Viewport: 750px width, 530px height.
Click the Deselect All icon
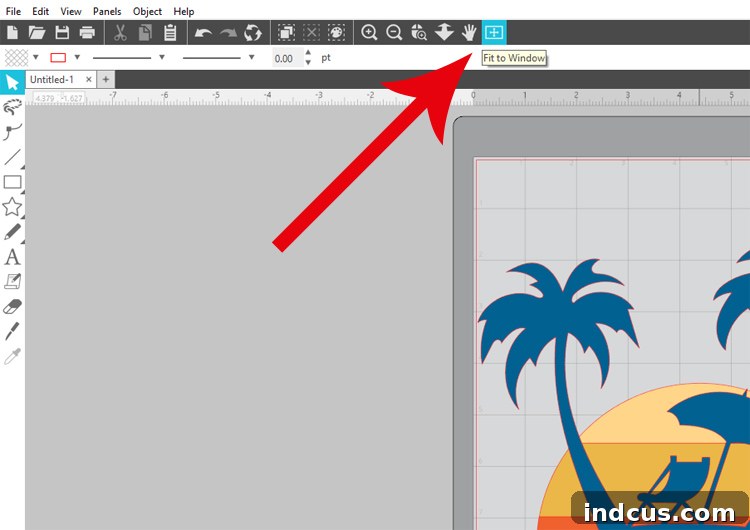point(311,33)
